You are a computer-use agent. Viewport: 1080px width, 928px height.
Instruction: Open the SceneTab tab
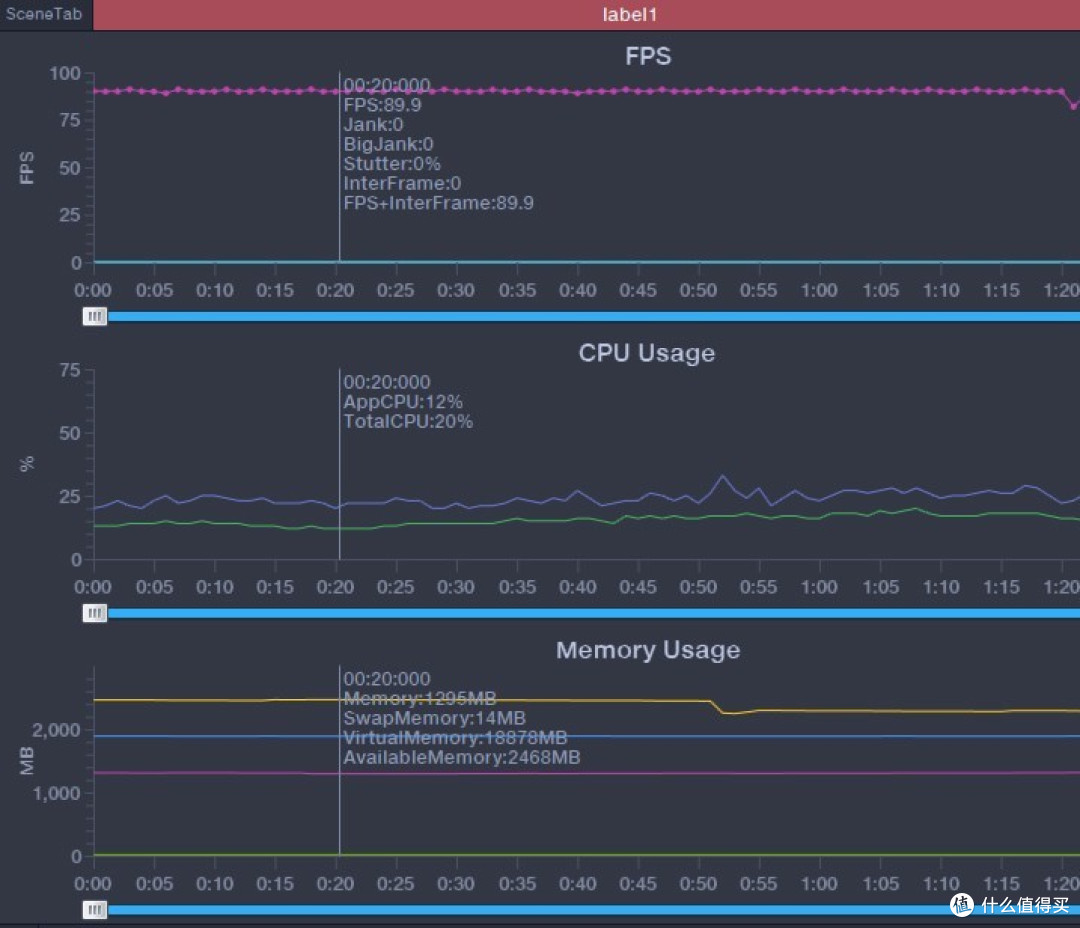(x=45, y=15)
